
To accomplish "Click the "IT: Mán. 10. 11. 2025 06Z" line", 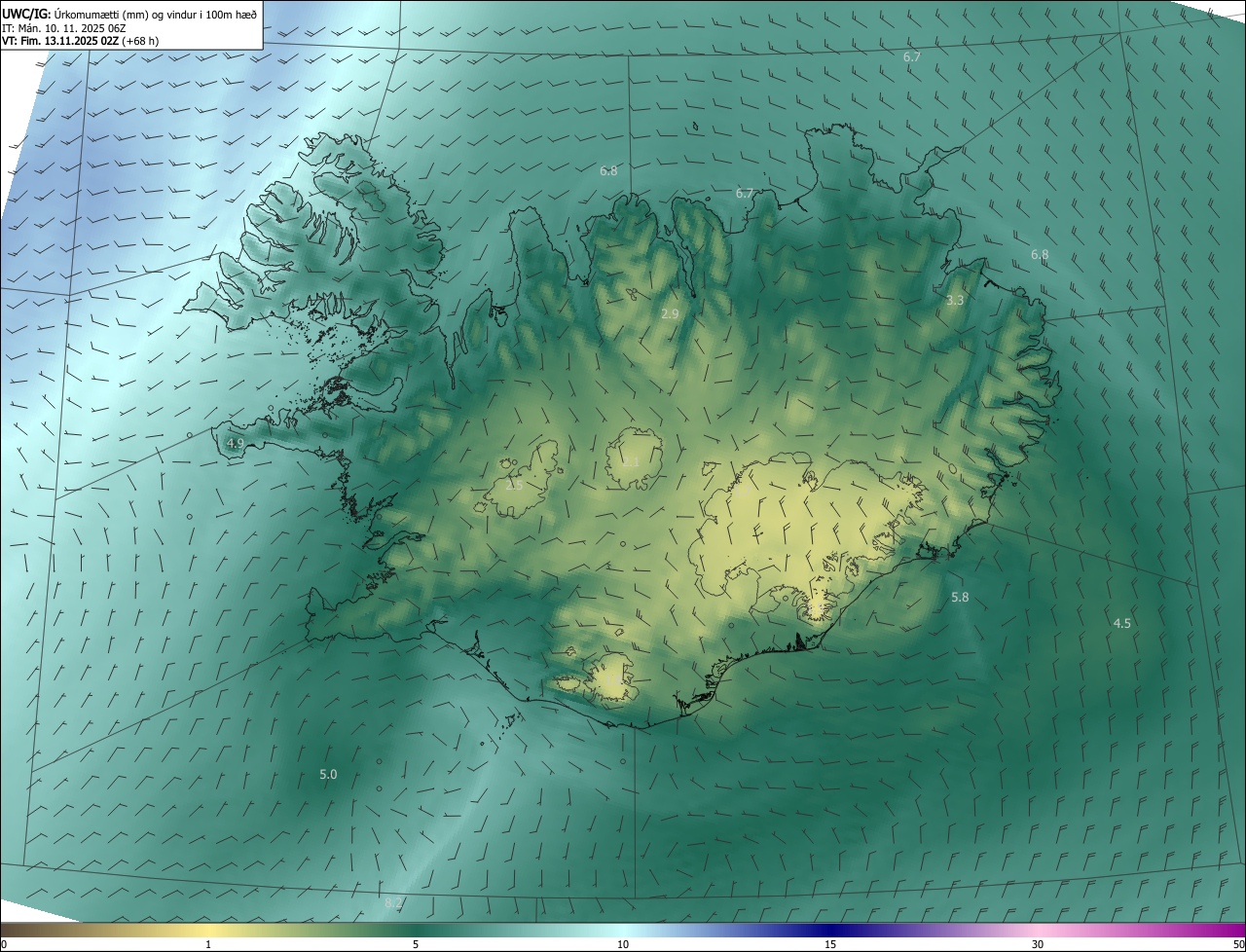I will [63, 28].
